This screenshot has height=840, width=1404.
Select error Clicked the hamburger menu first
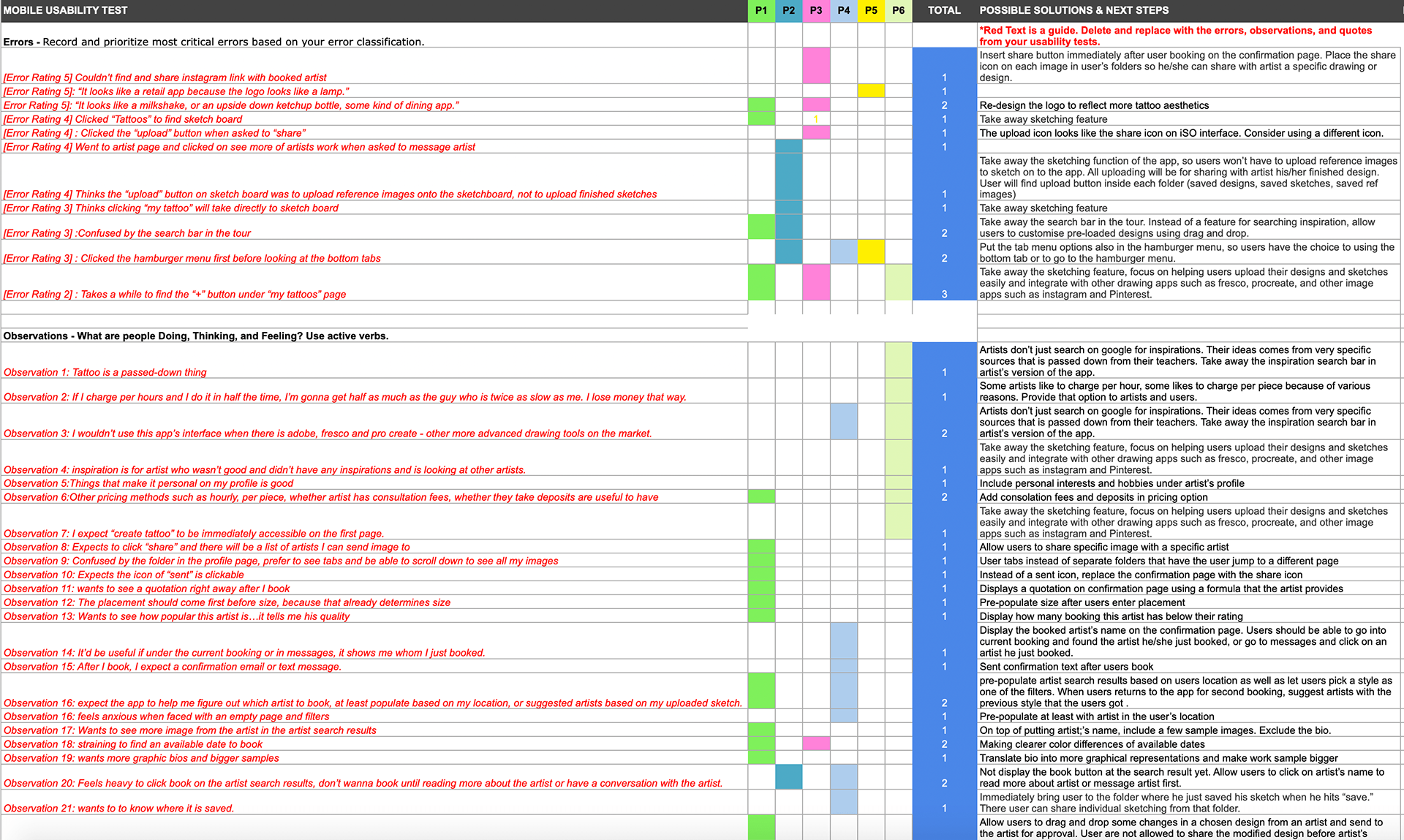(x=374, y=252)
